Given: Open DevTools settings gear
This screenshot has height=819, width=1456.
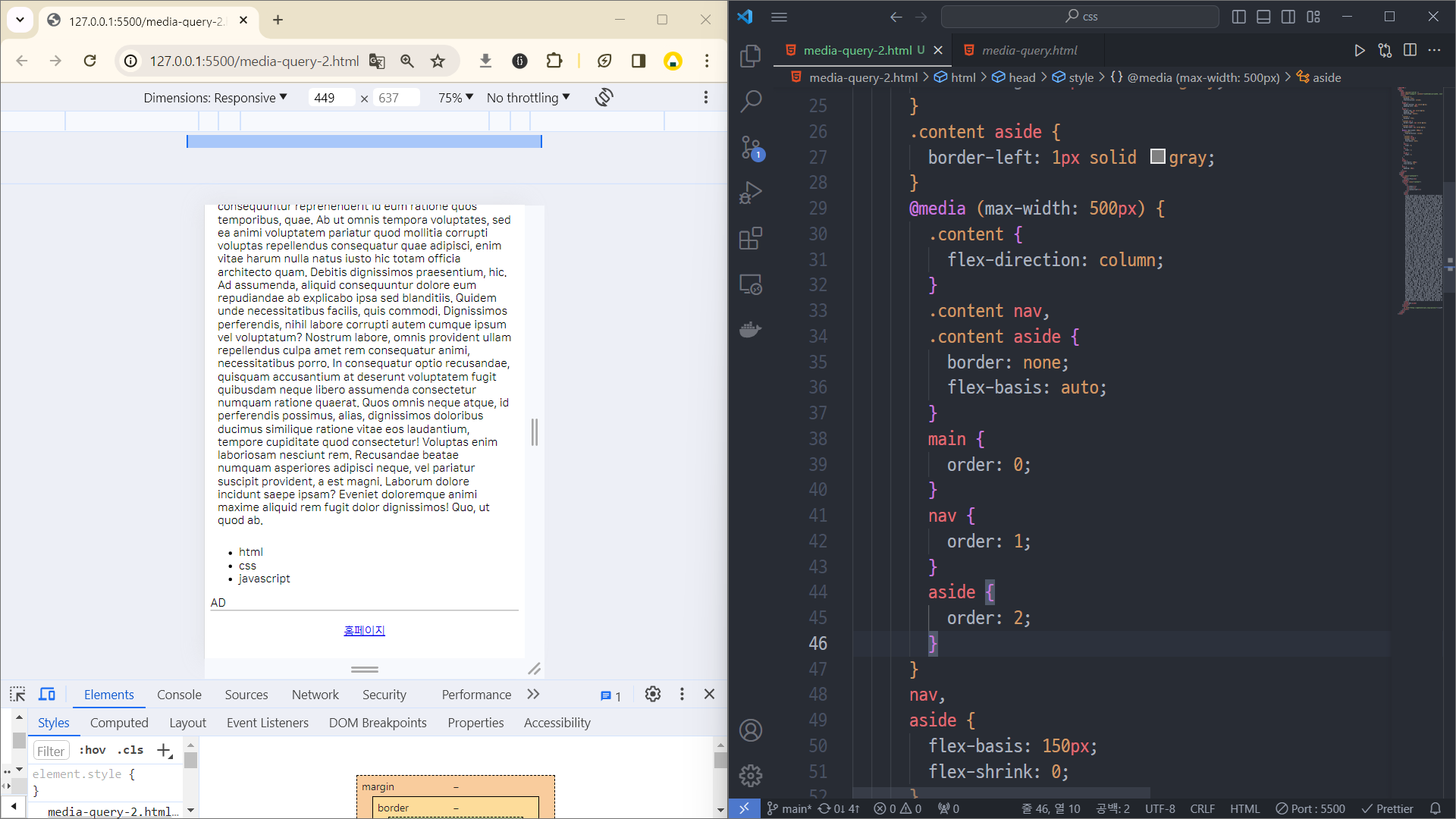Looking at the screenshot, I should click(x=652, y=695).
